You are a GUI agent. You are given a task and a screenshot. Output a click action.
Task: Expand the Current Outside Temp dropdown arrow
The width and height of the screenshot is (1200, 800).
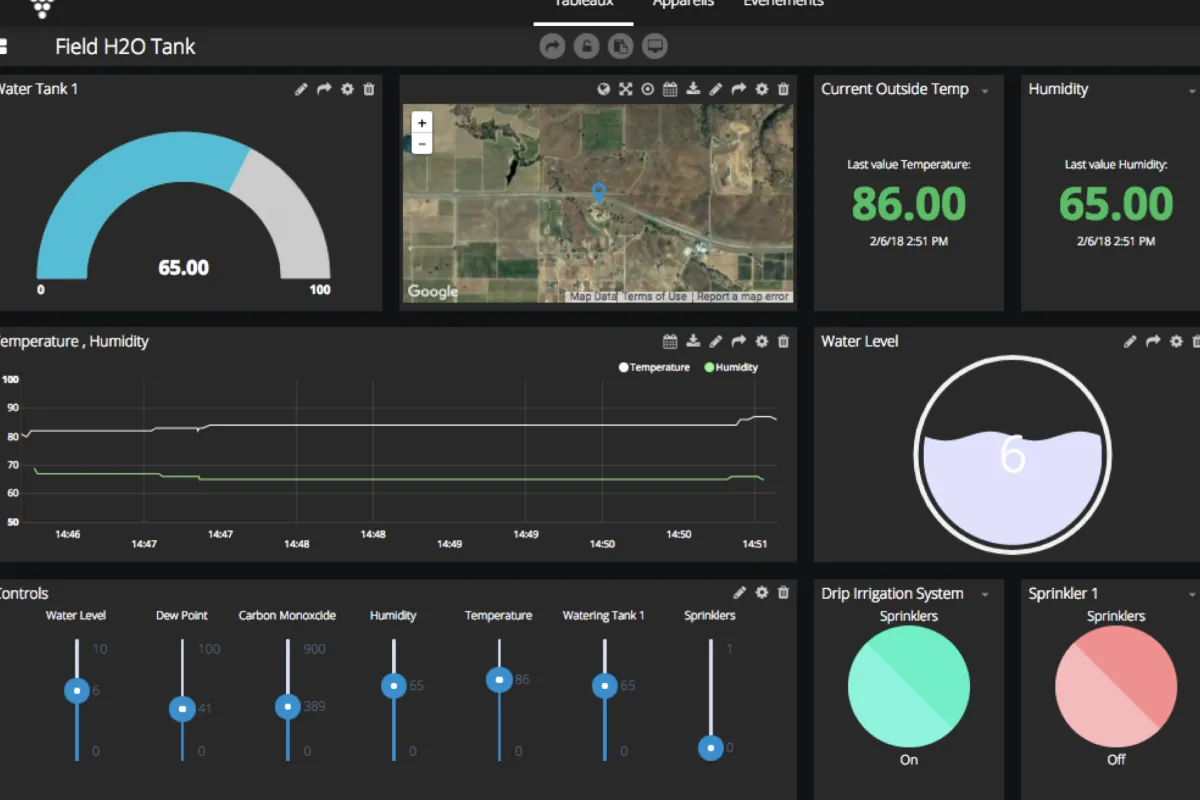point(985,91)
